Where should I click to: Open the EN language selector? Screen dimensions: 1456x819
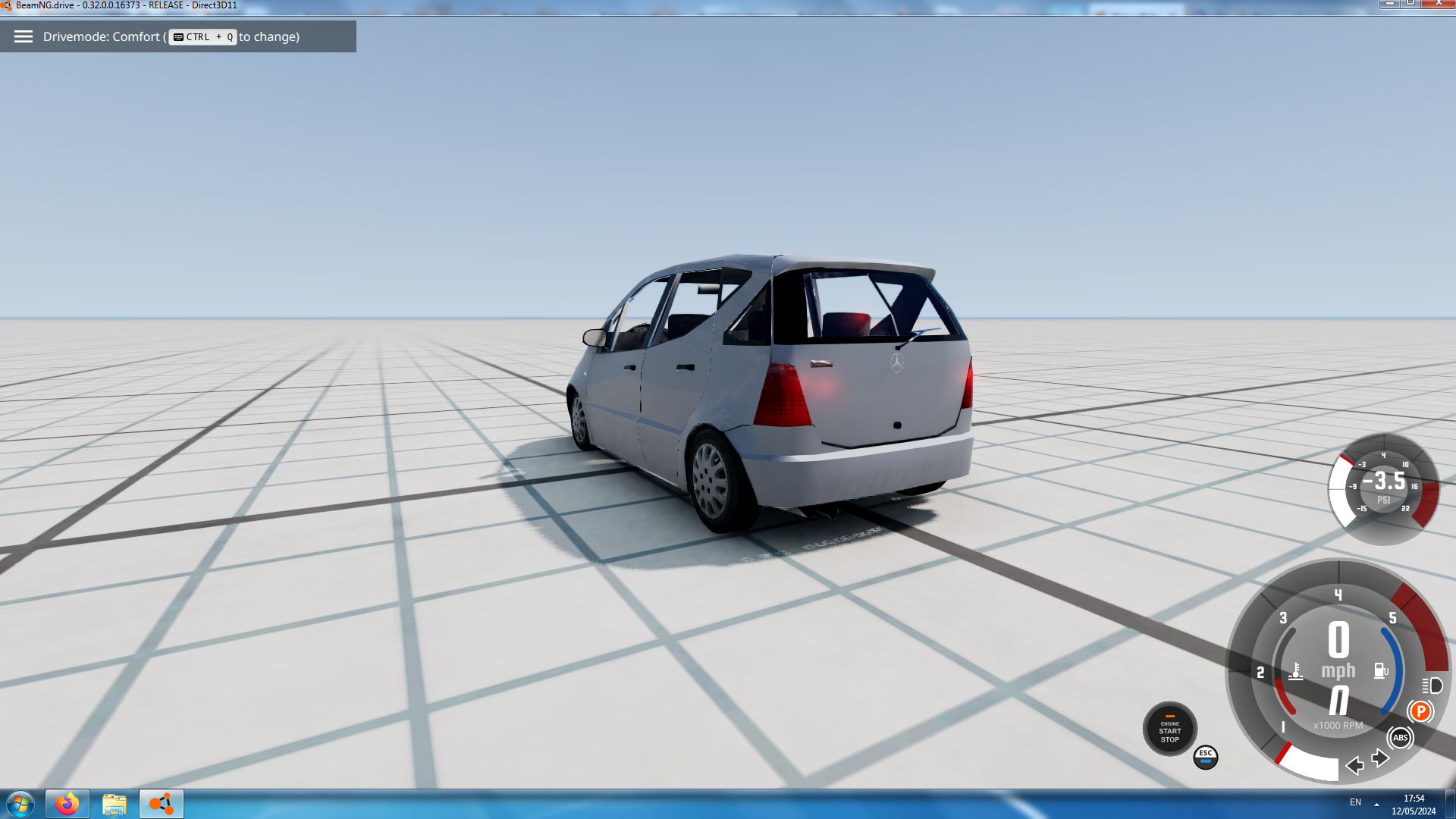[1355, 802]
